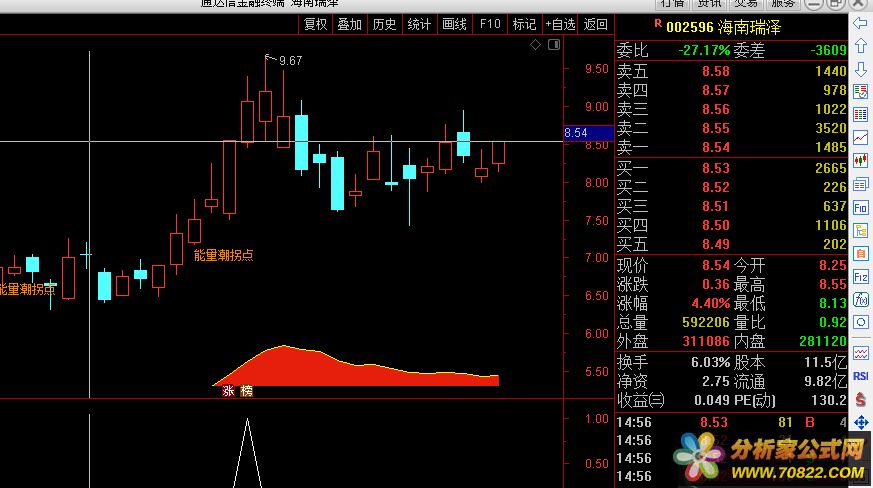Click the 返回 return button
873x488 pixels.
point(595,24)
